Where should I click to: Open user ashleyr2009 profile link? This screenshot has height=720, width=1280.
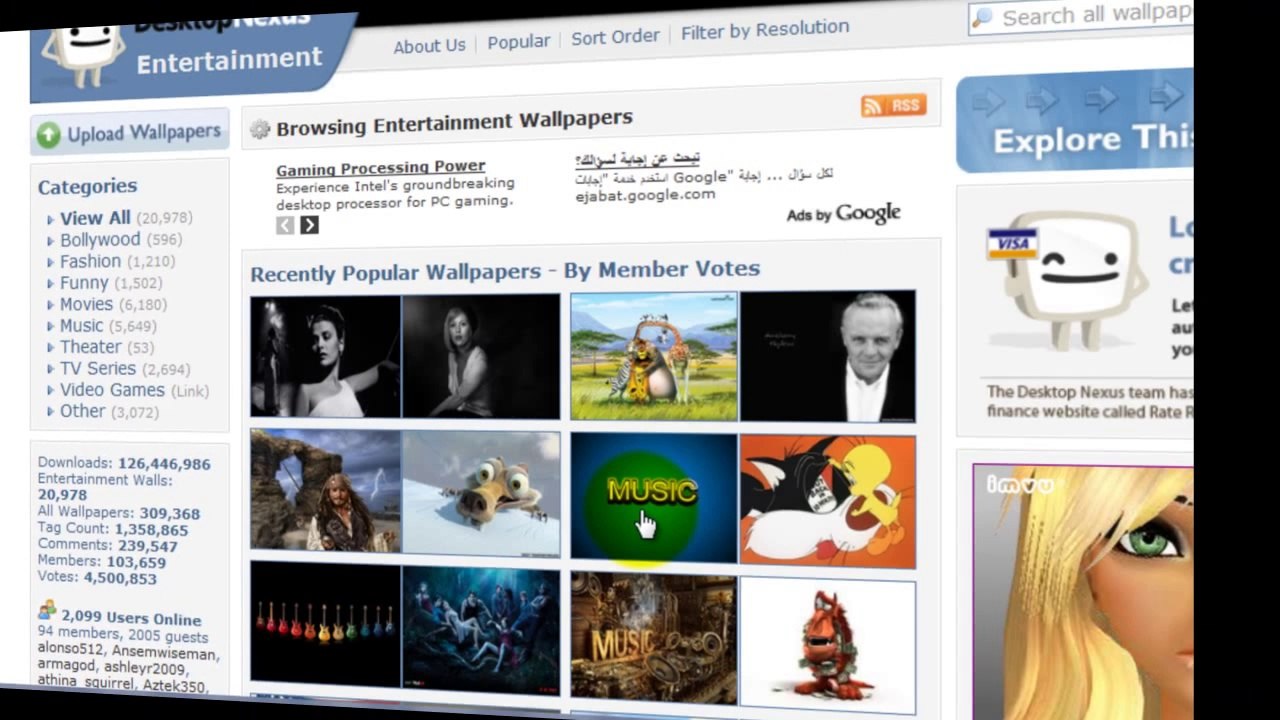[144, 669]
